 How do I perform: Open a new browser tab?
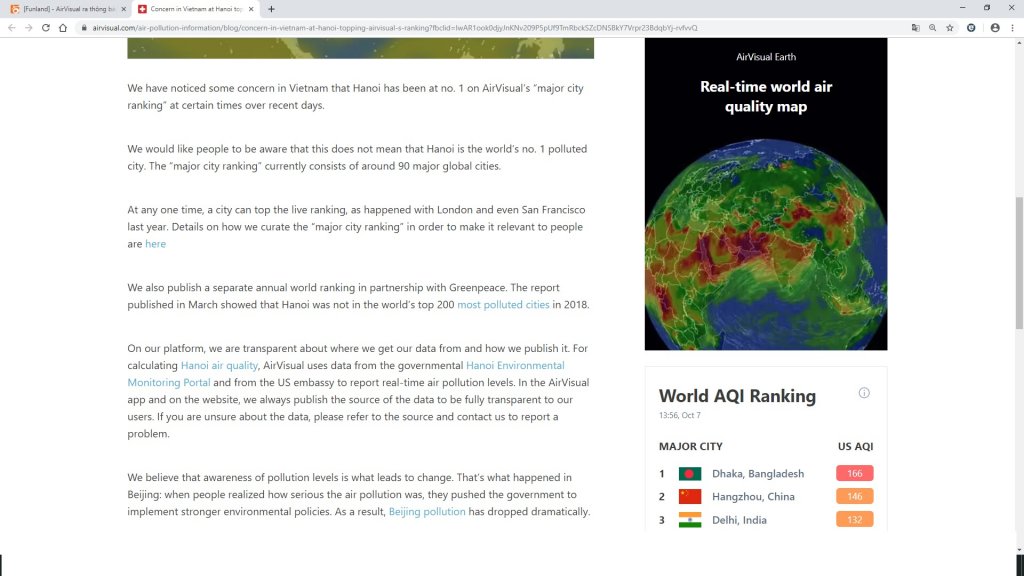pyautogui.click(x=271, y=9)
